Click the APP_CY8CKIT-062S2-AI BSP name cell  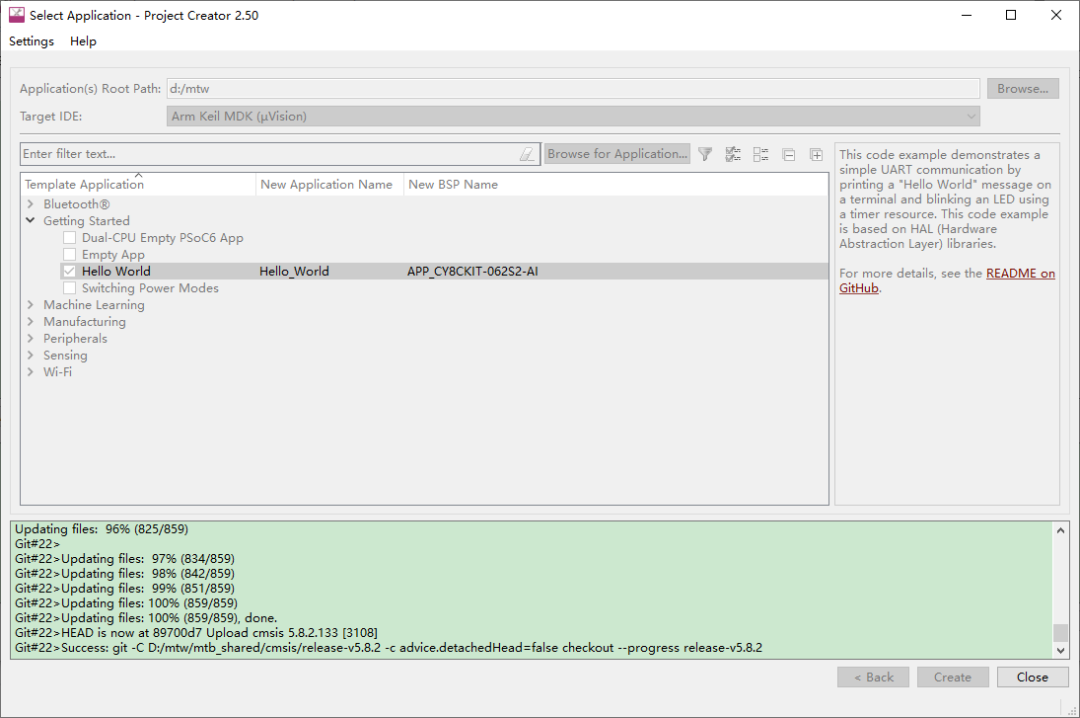pos(472,271)
